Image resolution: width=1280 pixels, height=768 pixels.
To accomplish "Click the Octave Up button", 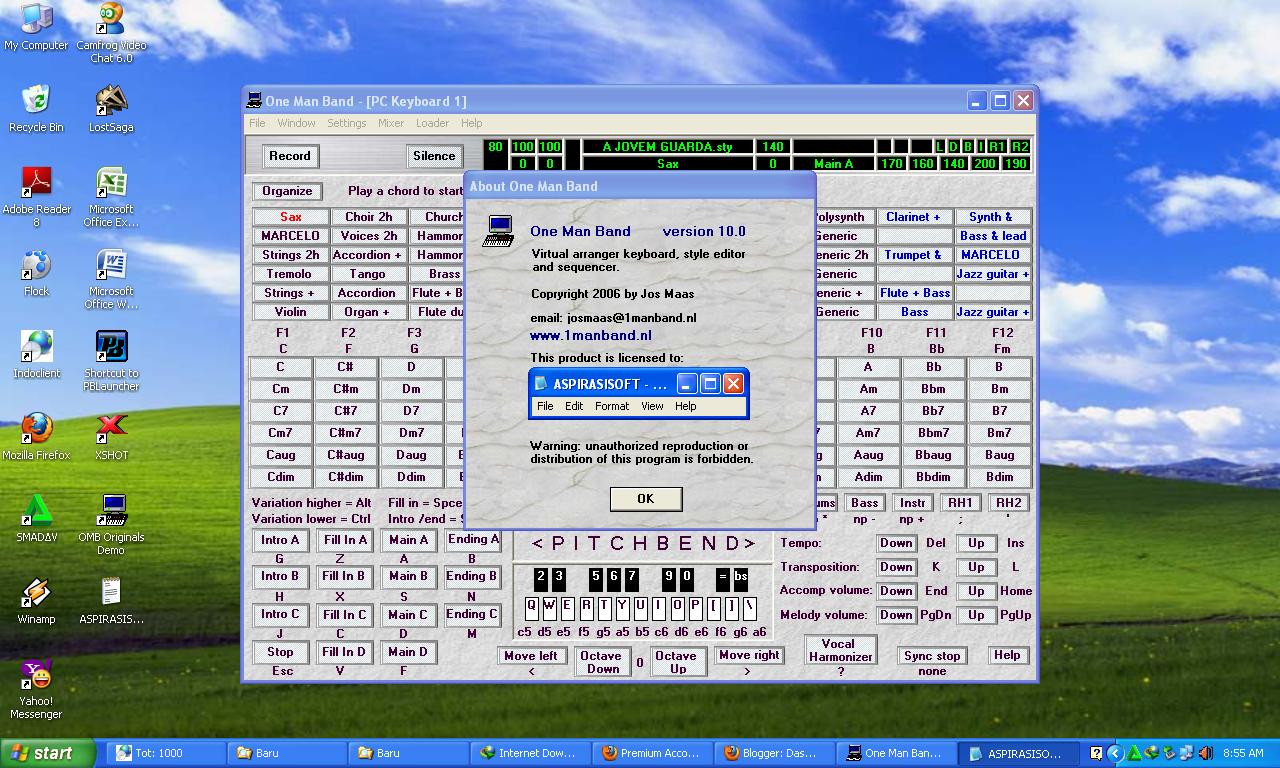I will pyautogui.click(x=678, y=662).
